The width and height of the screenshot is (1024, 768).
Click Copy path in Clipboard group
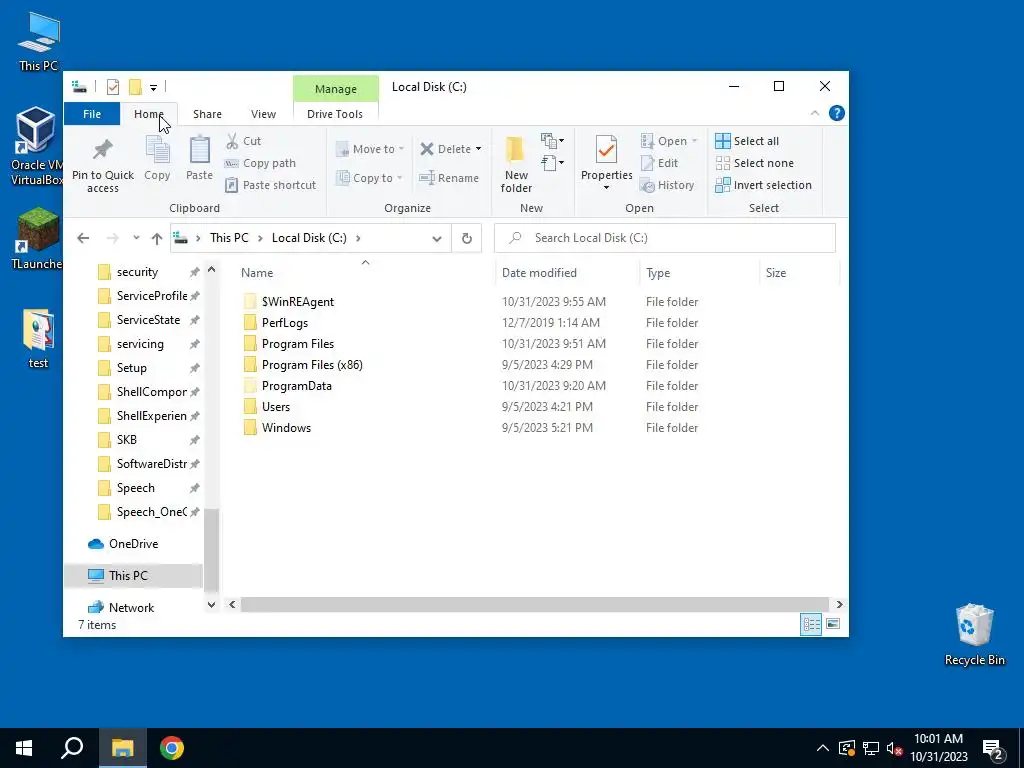pos(260,163)
